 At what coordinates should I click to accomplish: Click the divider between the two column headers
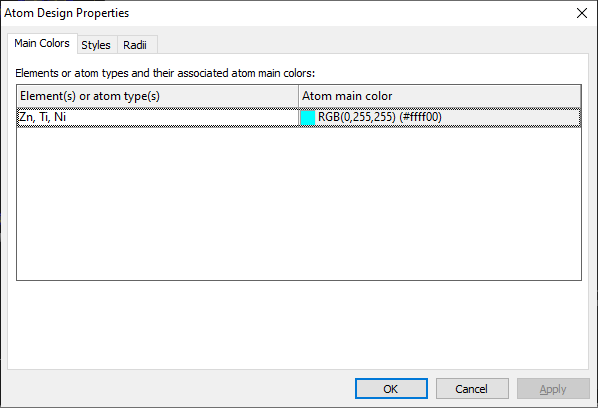[299, 96]
